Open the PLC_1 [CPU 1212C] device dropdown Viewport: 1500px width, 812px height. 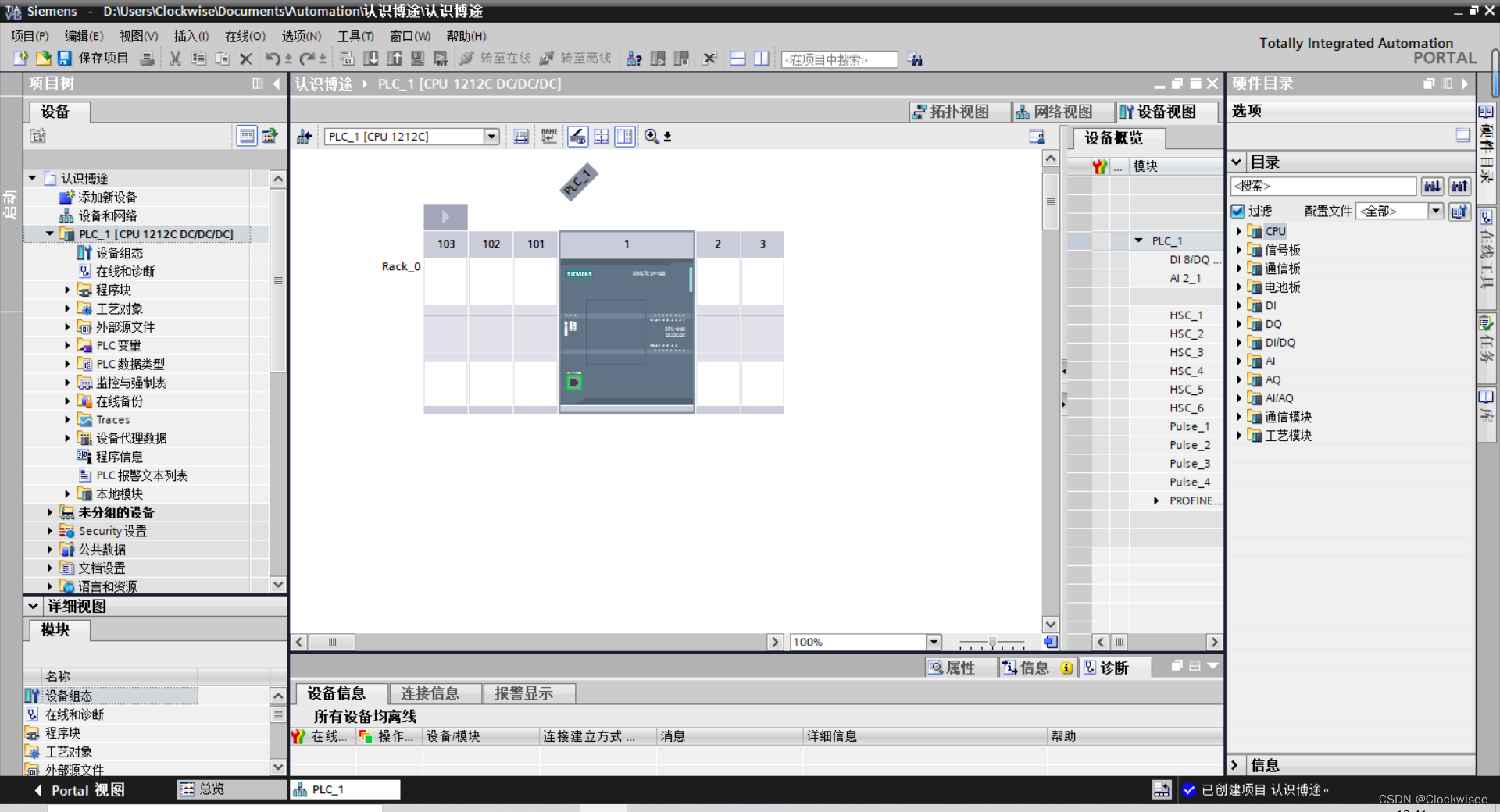(x=491, y=137)
